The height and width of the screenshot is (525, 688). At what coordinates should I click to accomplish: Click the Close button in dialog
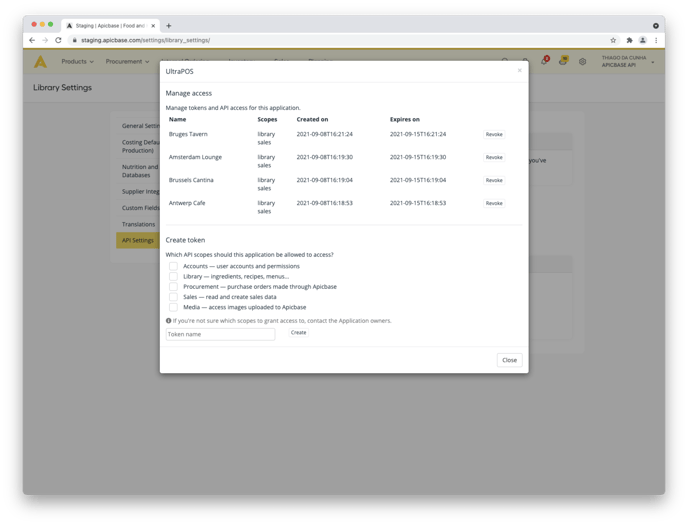point(509,360)
